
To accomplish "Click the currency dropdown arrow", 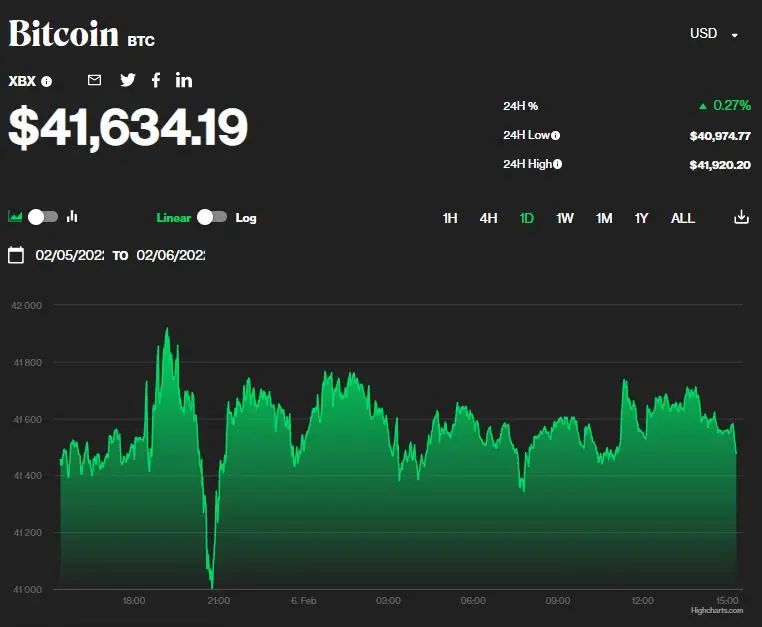I will point(735,35).
